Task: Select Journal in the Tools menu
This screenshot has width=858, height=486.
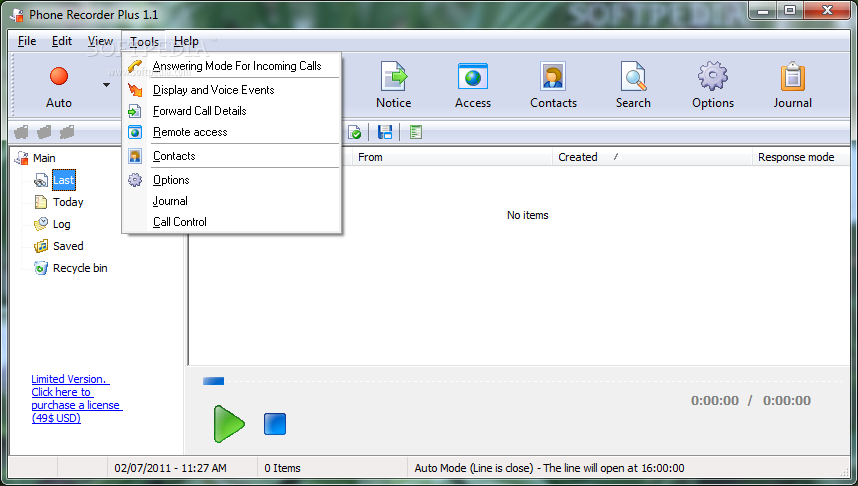Action: coord(231,201)
